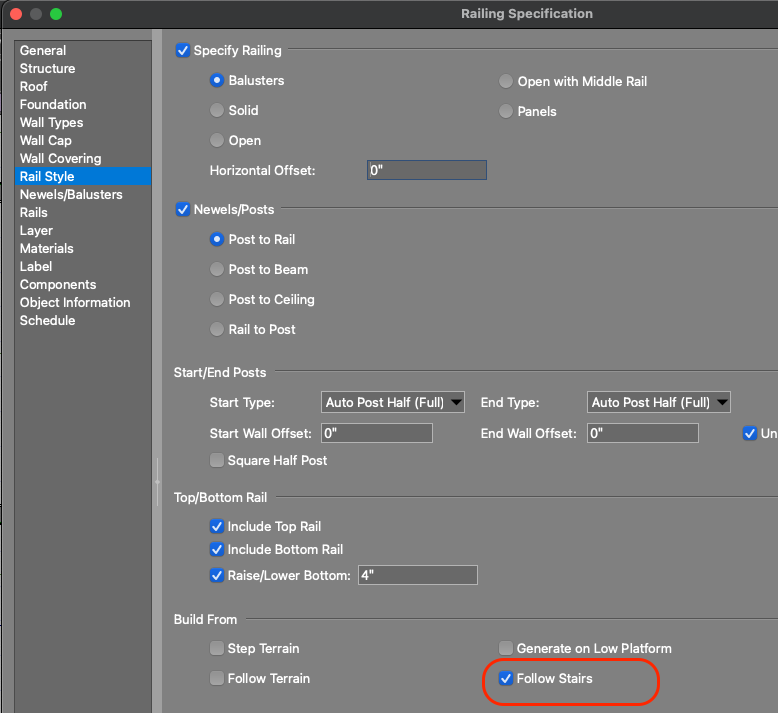Choose Open with Middle Rail option
The image size is (778, 713).
[506, 82]
